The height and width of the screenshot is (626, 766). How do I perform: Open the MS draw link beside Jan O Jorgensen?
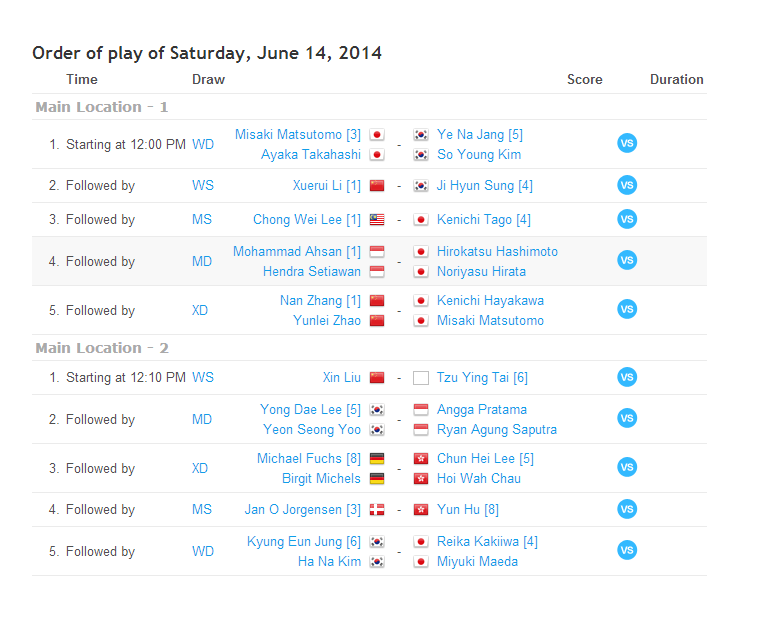click(202, 510)
